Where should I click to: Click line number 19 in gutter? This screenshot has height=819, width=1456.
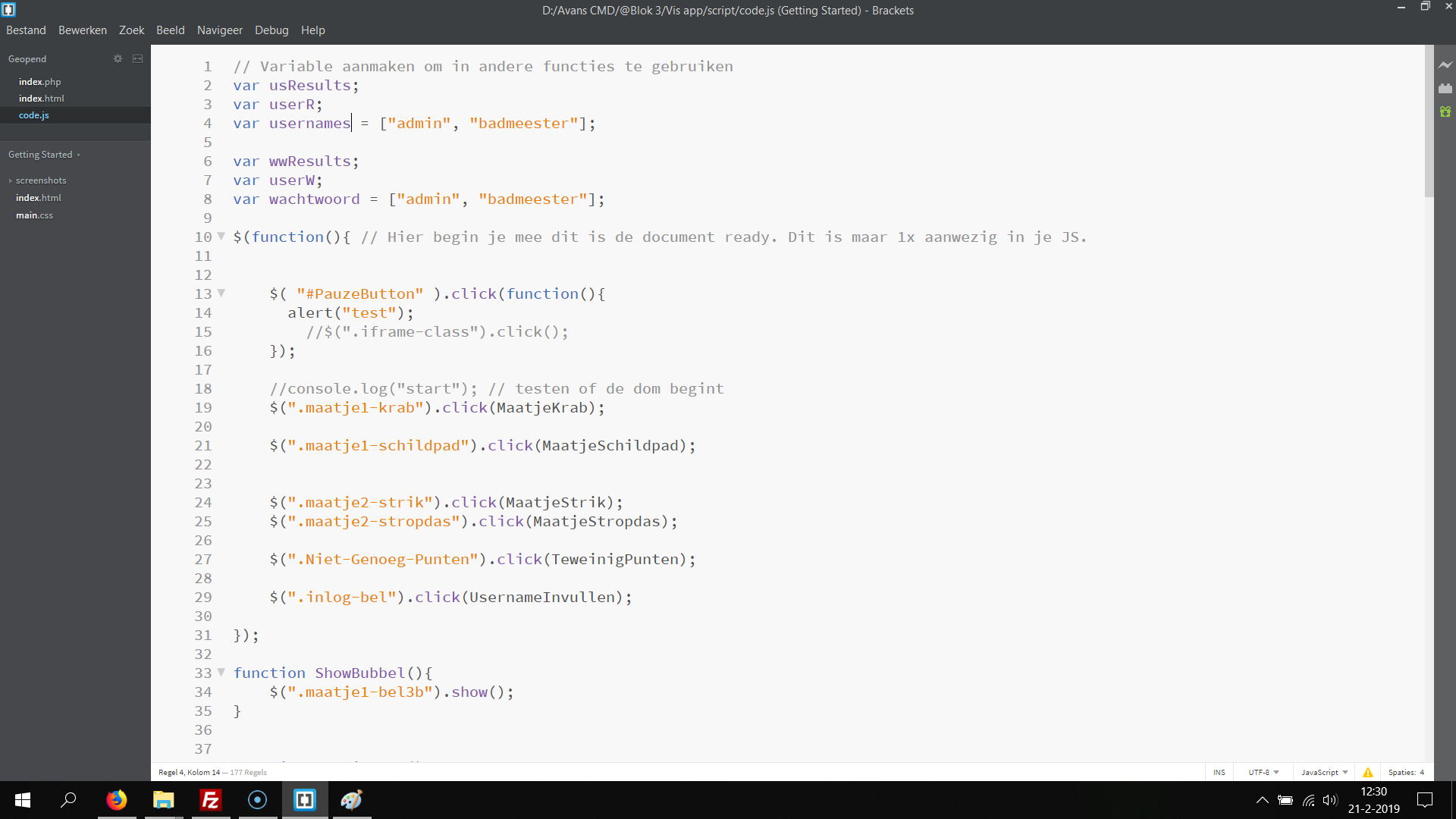pyautogui.click(x=203, y=407)
